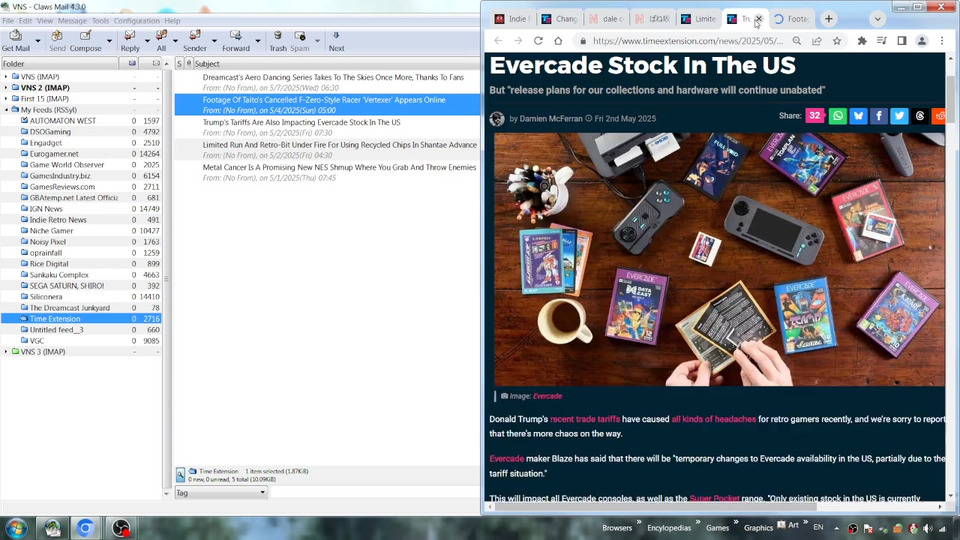Click author name Damien McFerran
The height and width of the screenshot is (540, 960).
click(x=550, y=119)
